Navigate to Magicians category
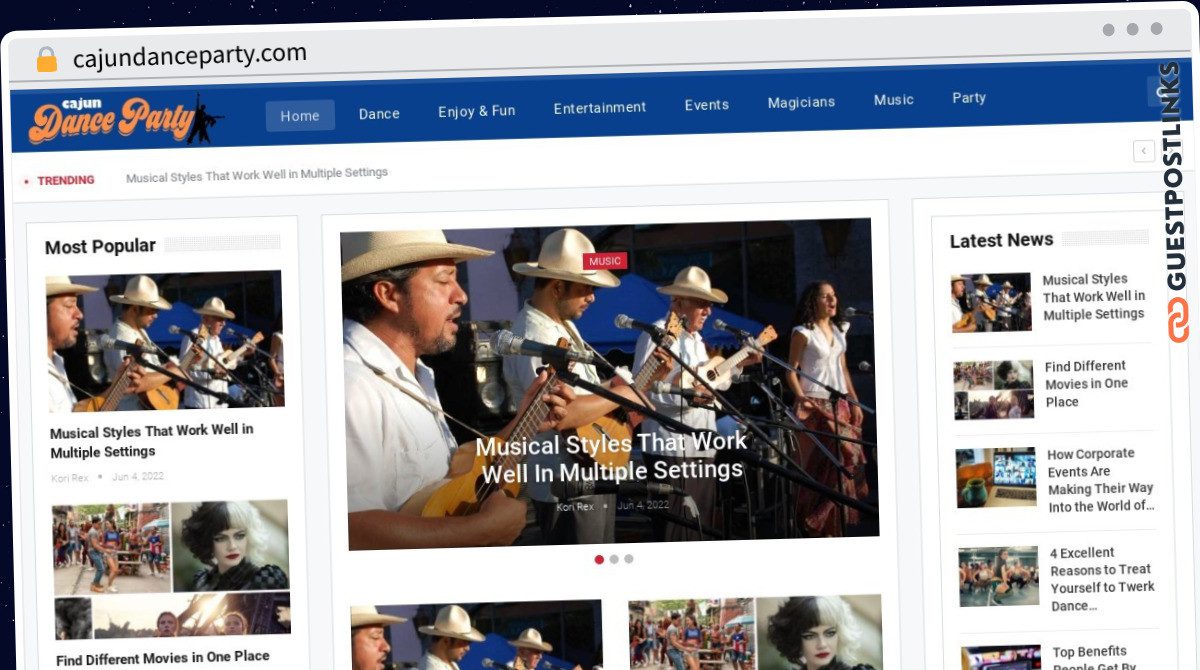Image resolution: width=1200 pixels, height=670 pixels. (x=801, y=102)
